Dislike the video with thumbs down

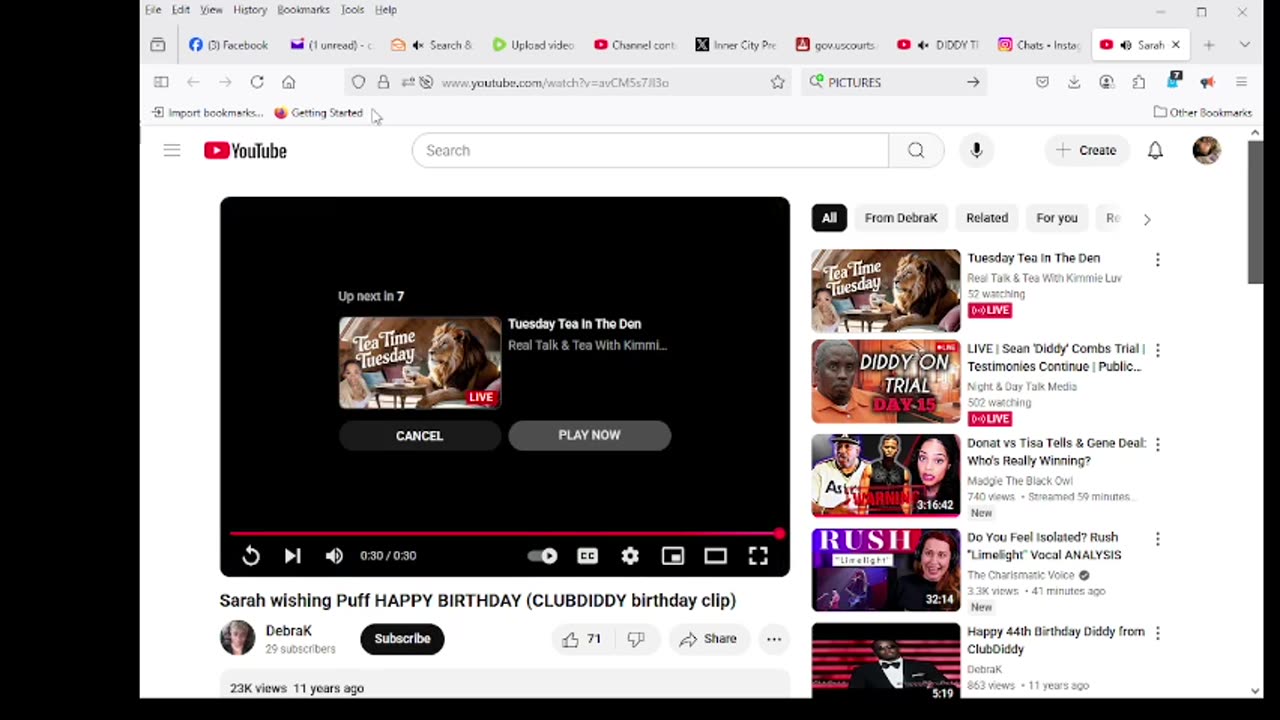point(636,639)
